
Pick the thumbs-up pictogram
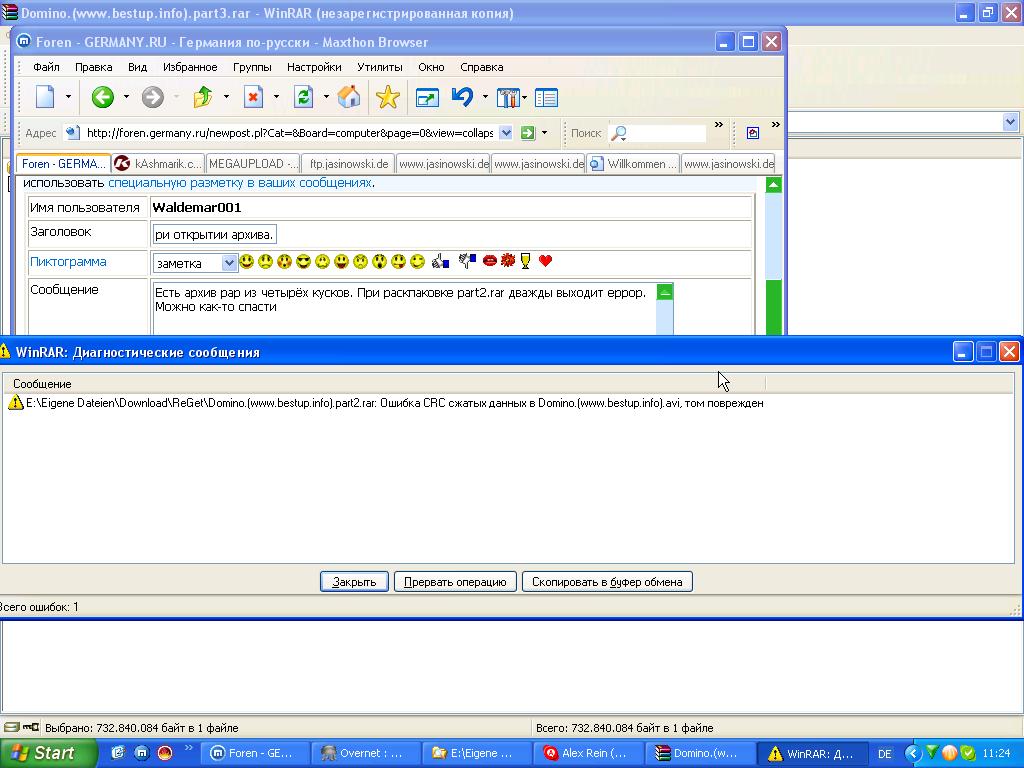(x=441, y=262)
